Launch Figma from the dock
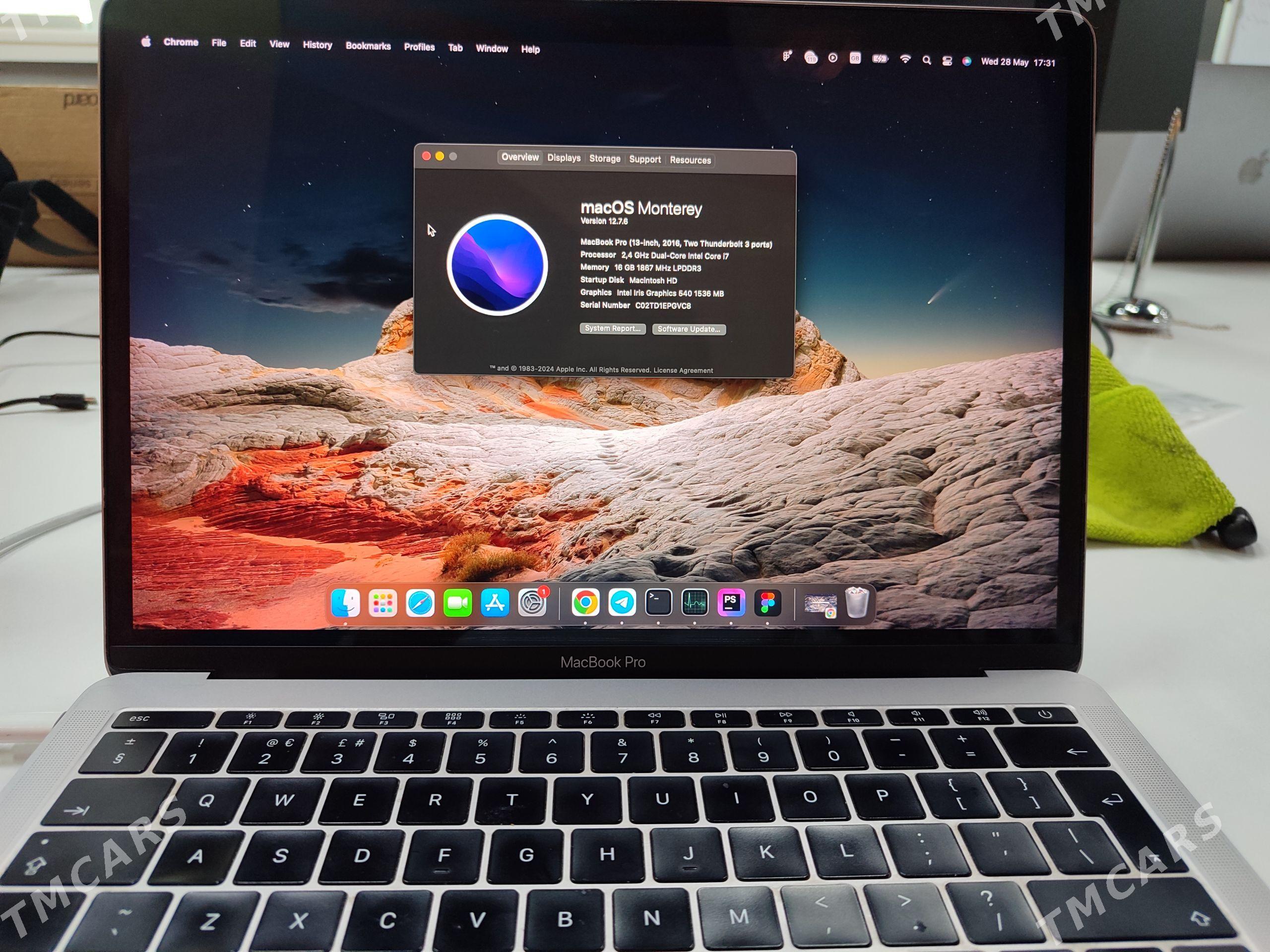Image resolution: width=1270 pixels, height=952 pixels. point(767,603)
